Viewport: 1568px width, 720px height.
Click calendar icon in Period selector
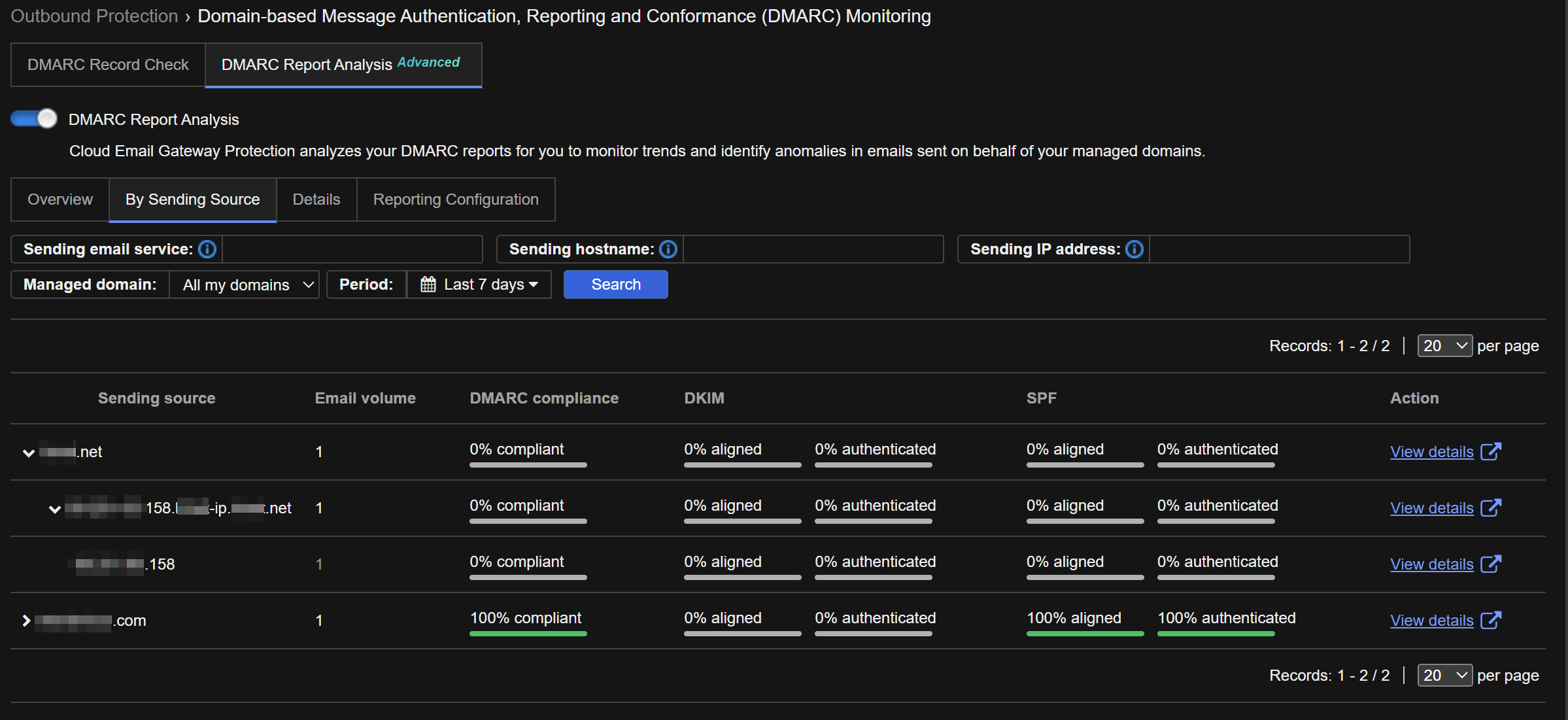click(428, 284)
